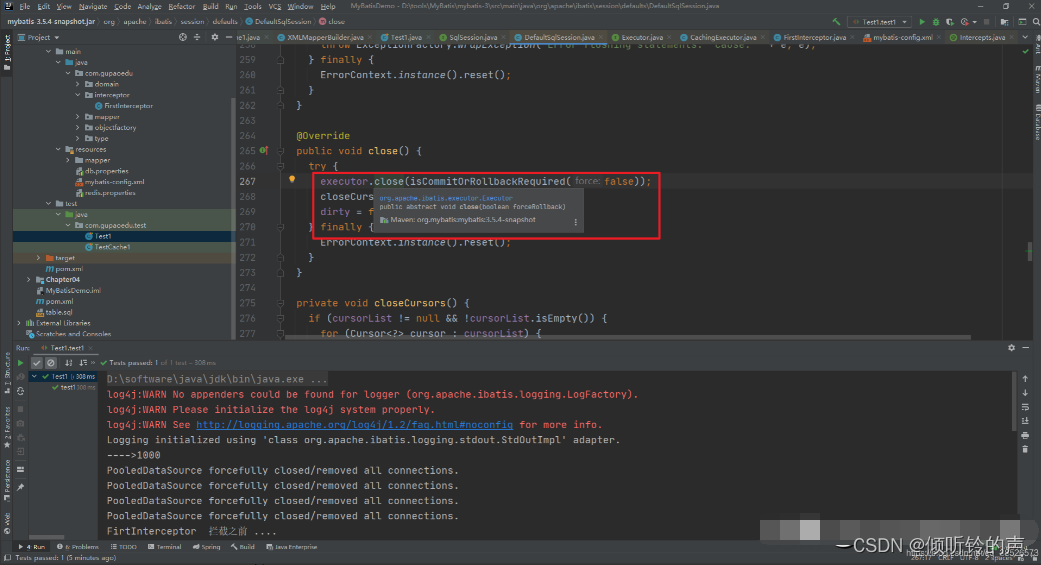Toggle show ignored tests in Run panel
Viewport: 1041px width, 565px height.
pos(50,363)
